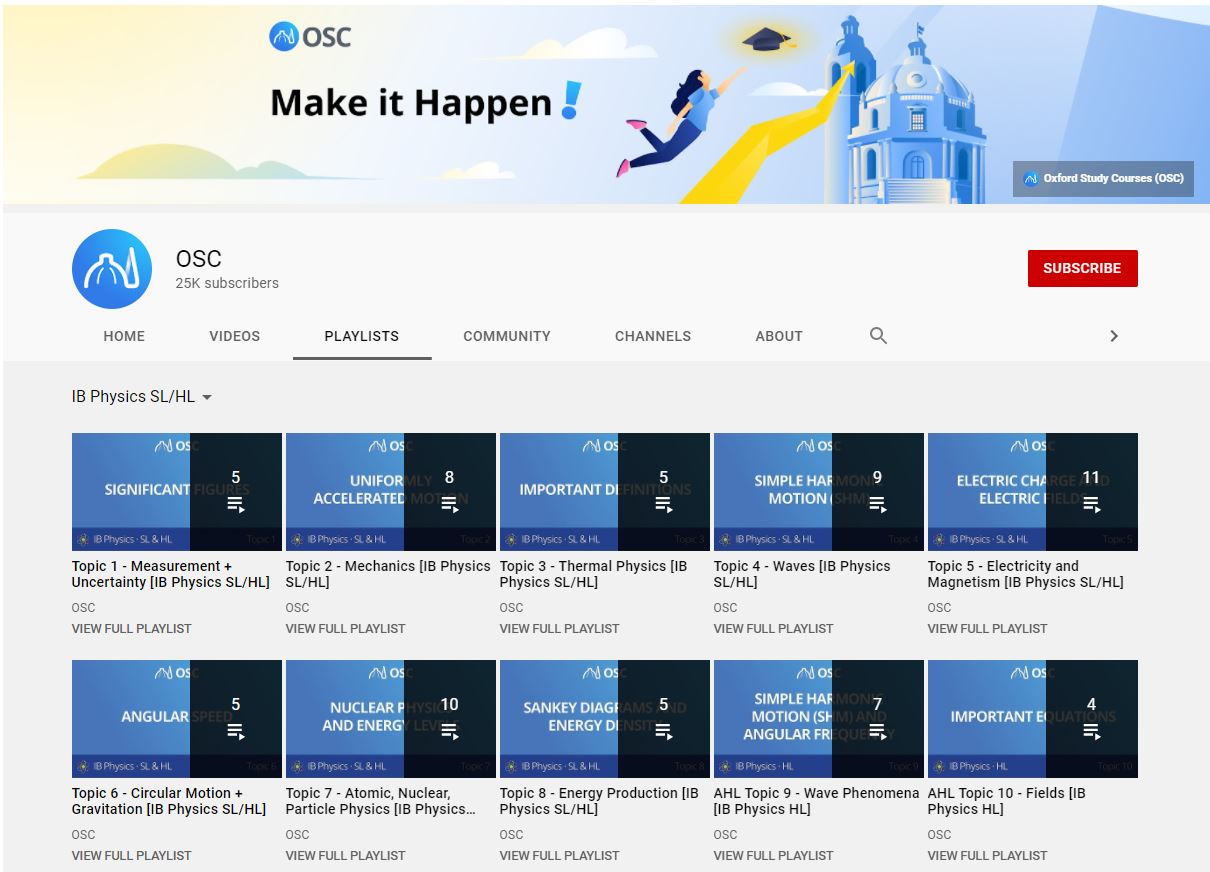Open the playlist icon on AHL Topic 10 Fields
The image size is (1210, 872).
pos(1092,733)
